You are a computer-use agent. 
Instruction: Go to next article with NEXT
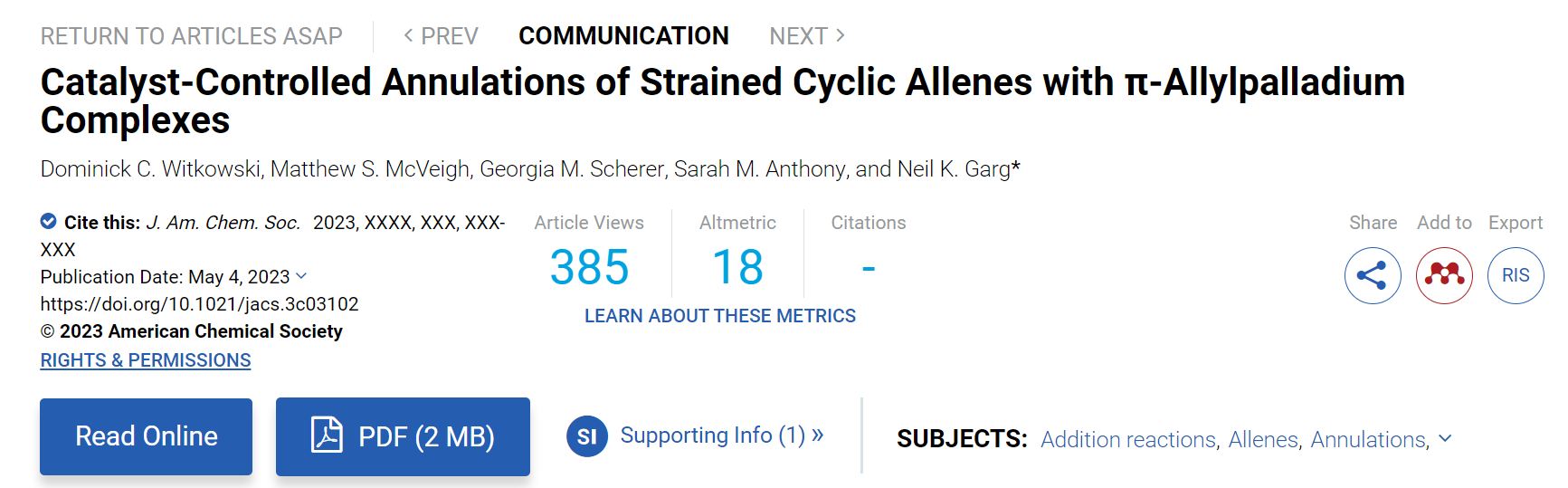807,36
